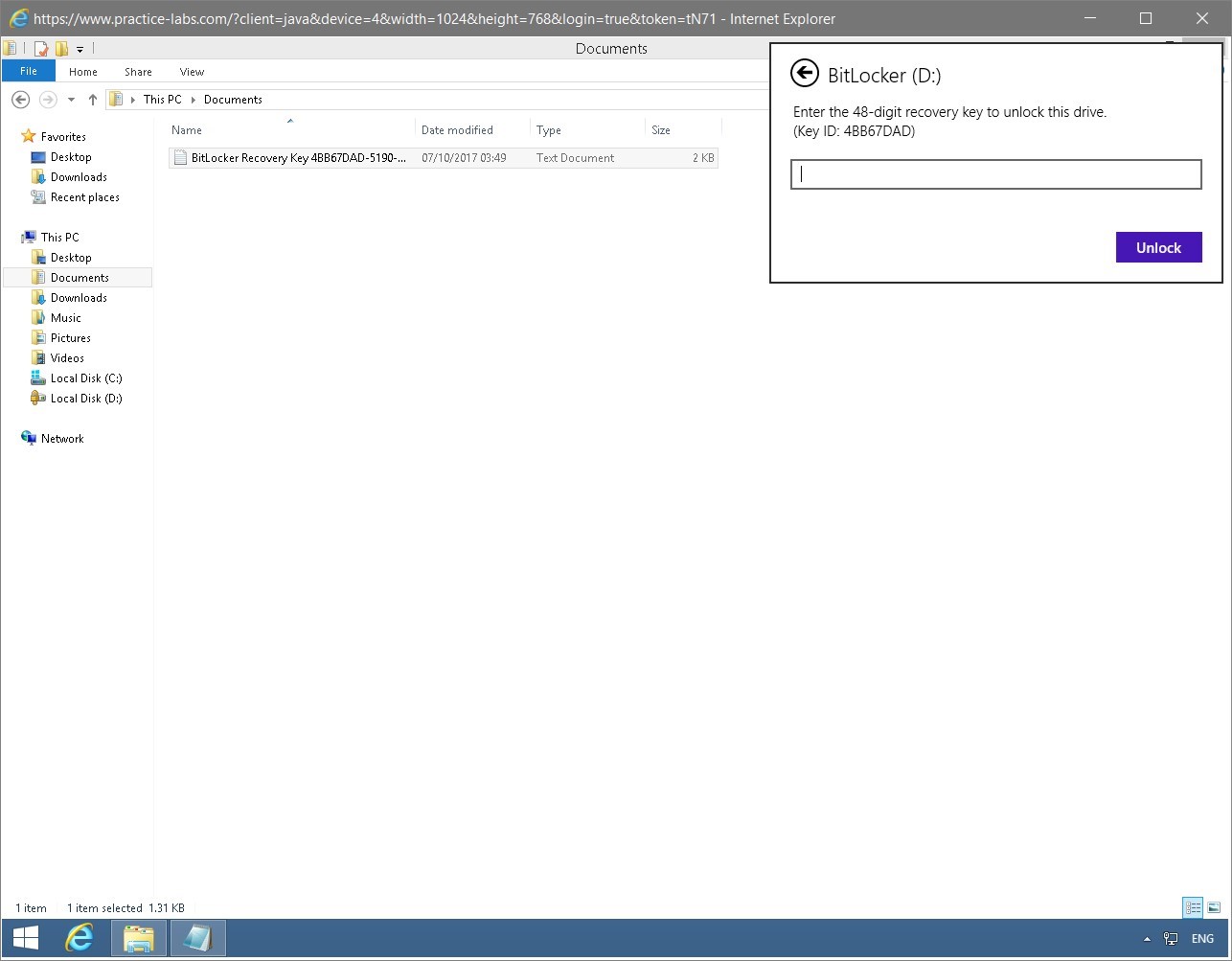The height and width of the screenshot is (961, 1232).
Task: Click the recovery key input field
Action: [995, 174]
